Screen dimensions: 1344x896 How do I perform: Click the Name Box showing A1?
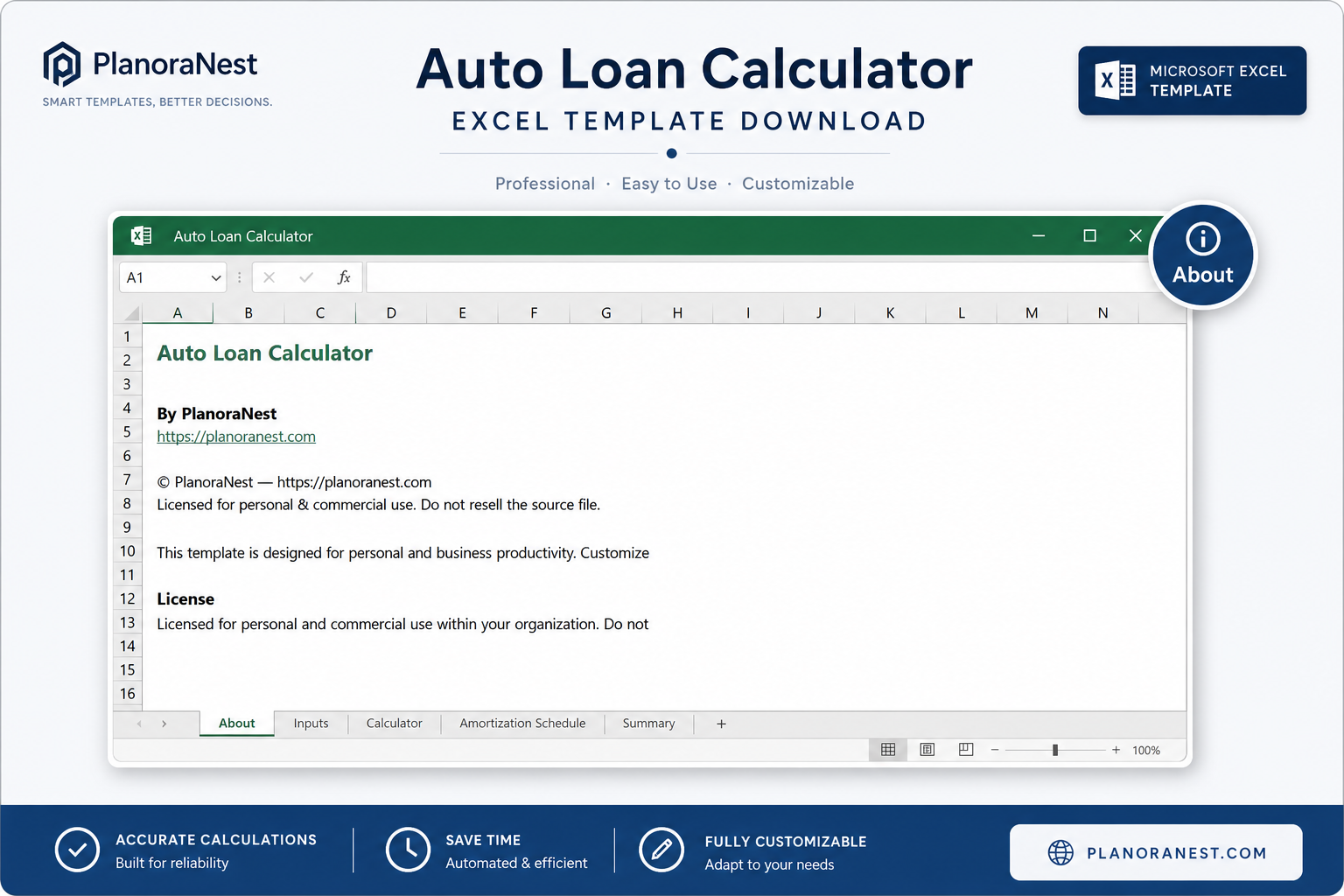(x=172, y=277)
